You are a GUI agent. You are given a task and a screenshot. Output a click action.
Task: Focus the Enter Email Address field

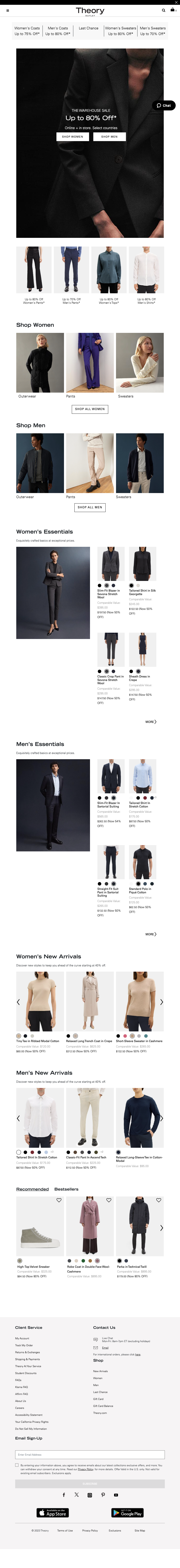[x=90, y=1454]
